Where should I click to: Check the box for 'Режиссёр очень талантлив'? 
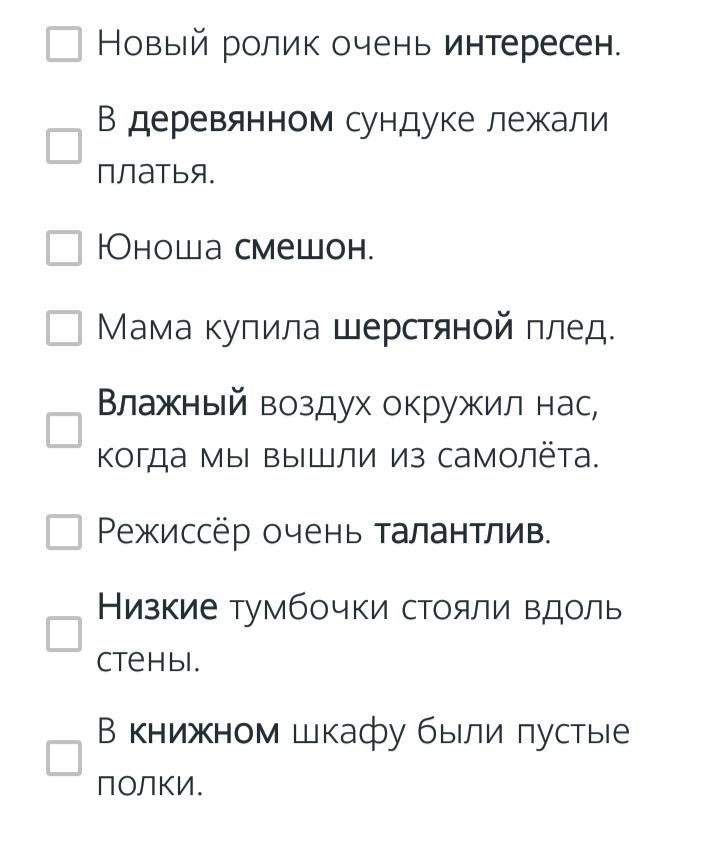(64, 532)
